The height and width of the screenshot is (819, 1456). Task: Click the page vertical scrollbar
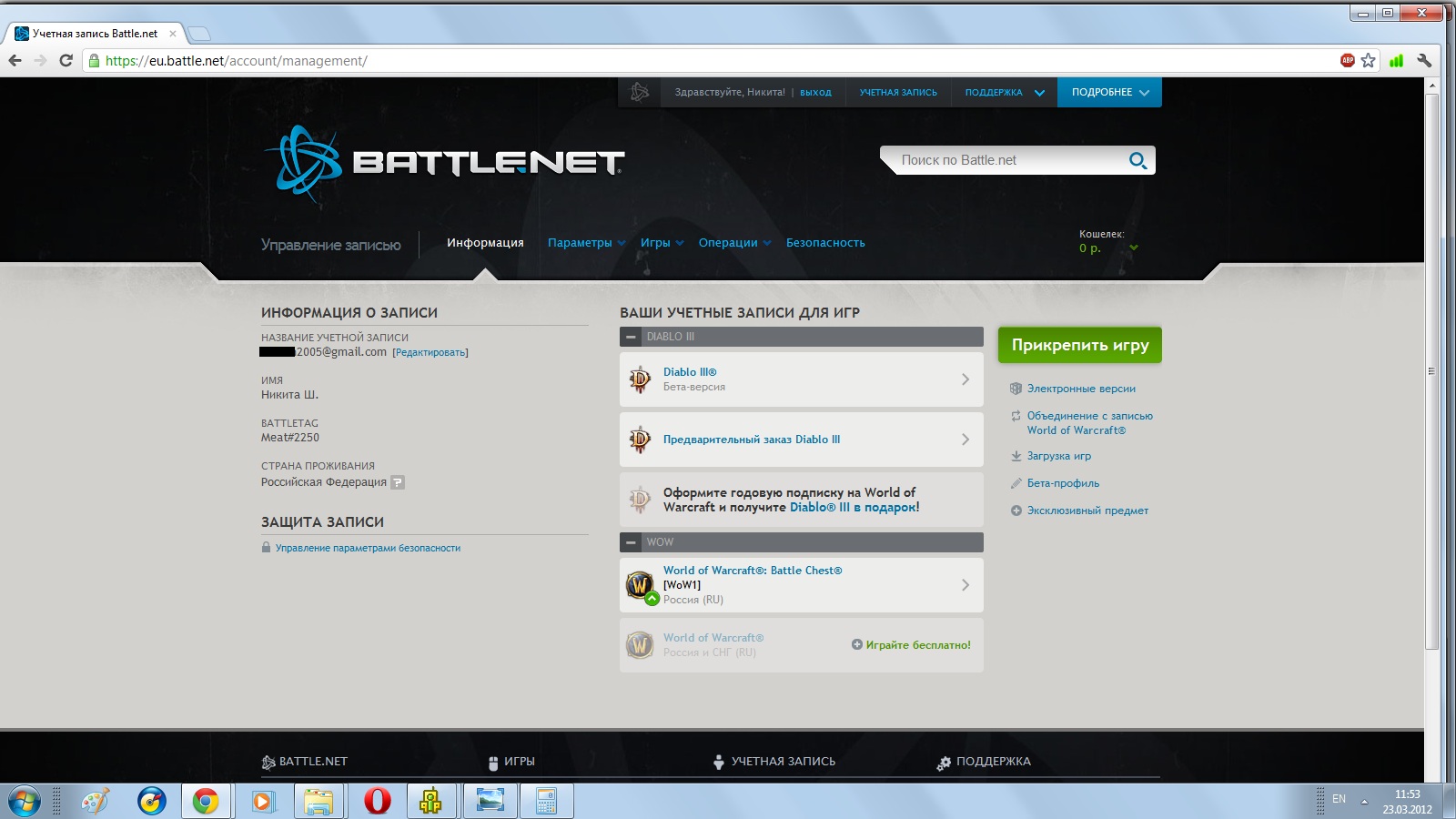(1431, 371)
